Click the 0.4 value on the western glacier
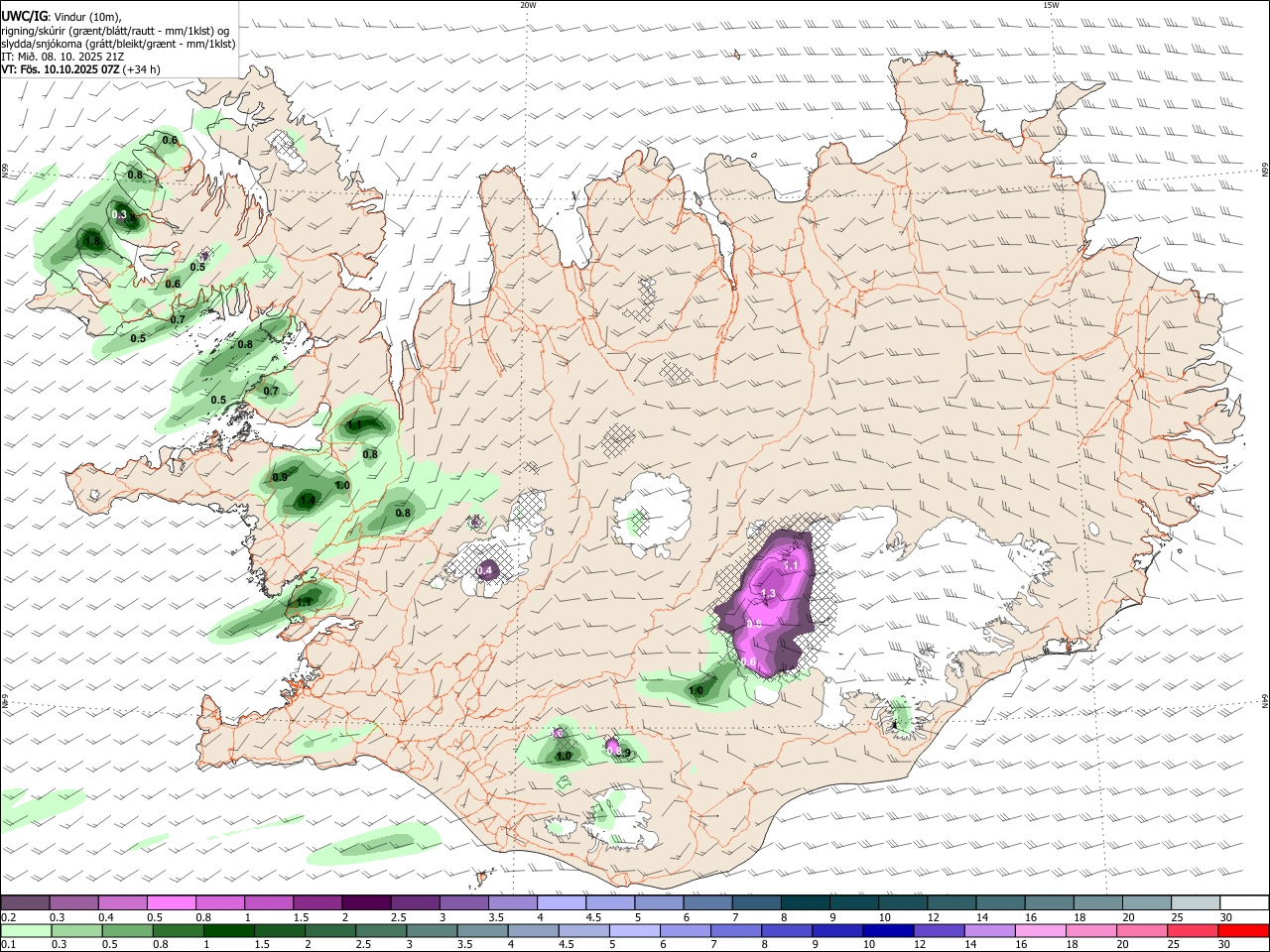The height and width of the screenshot is (952, 1270). [485, 570]
